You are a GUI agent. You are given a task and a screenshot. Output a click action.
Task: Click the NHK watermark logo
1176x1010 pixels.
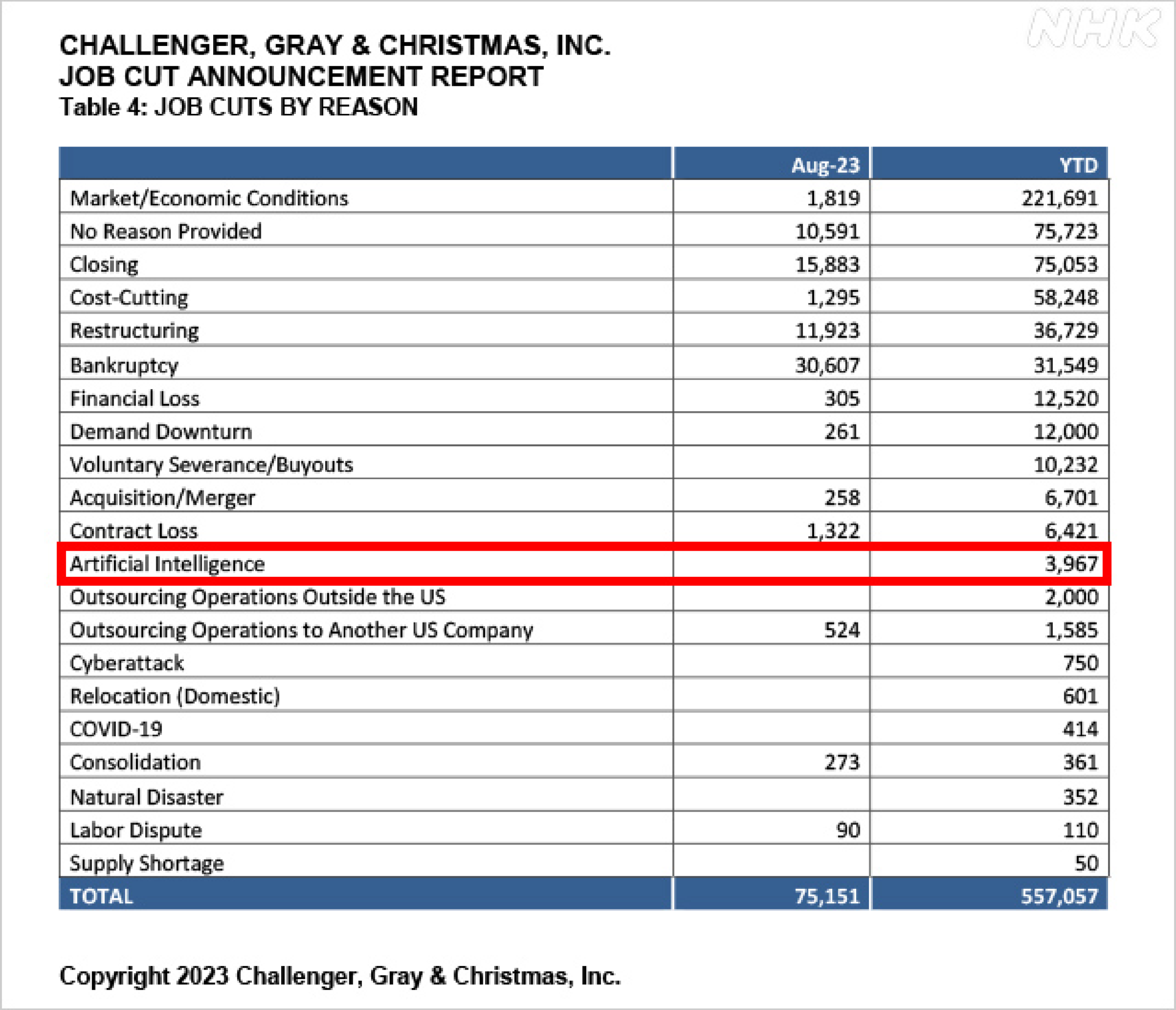click(1093, 28)
